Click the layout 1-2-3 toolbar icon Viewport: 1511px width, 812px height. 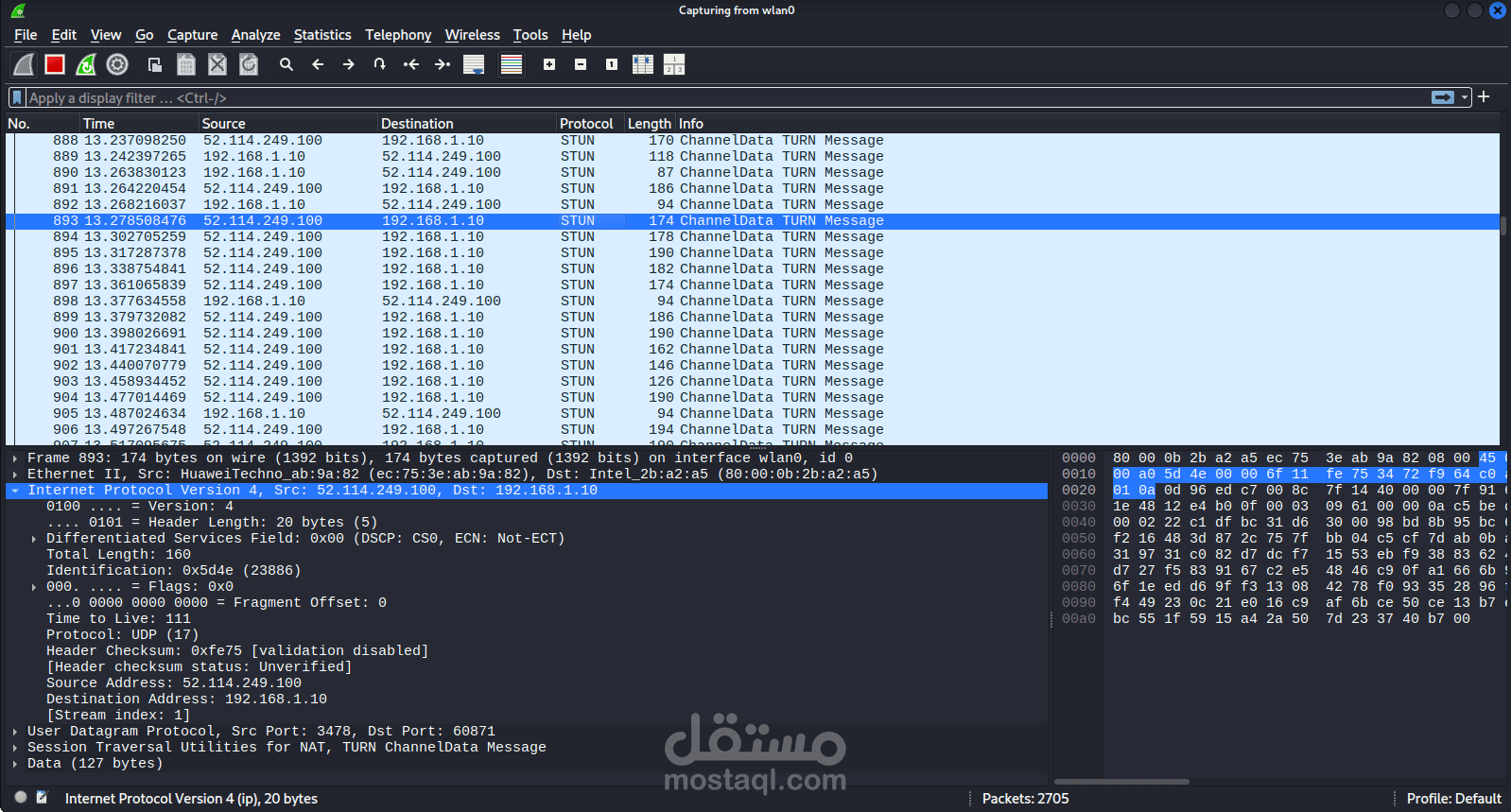coord(674,64)
